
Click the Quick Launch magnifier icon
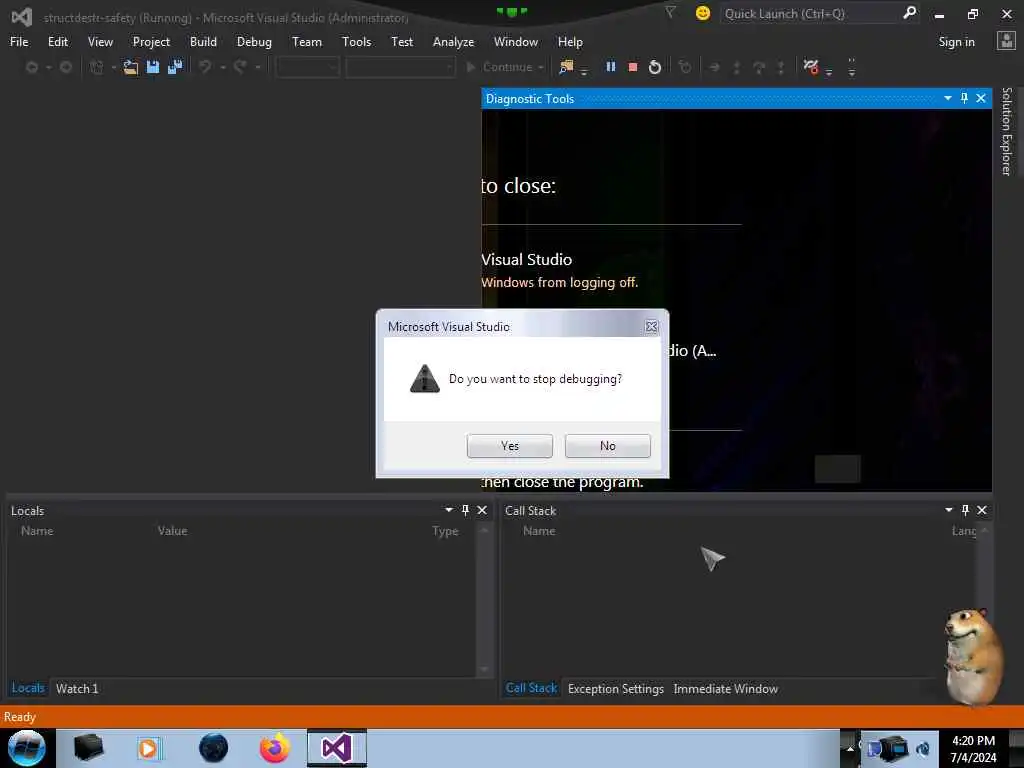(909, 13)
